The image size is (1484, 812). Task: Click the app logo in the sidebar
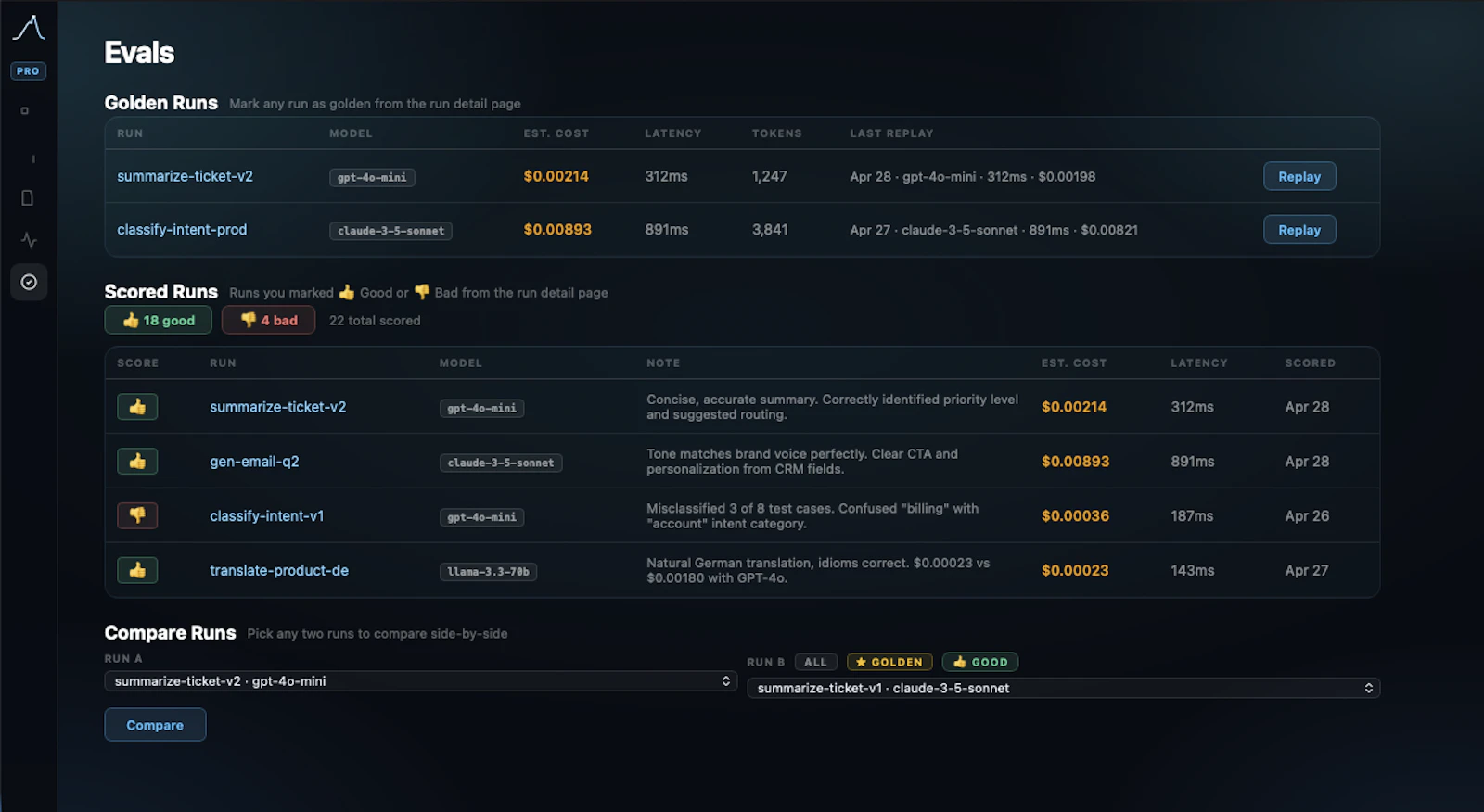[x=29, y=28]
